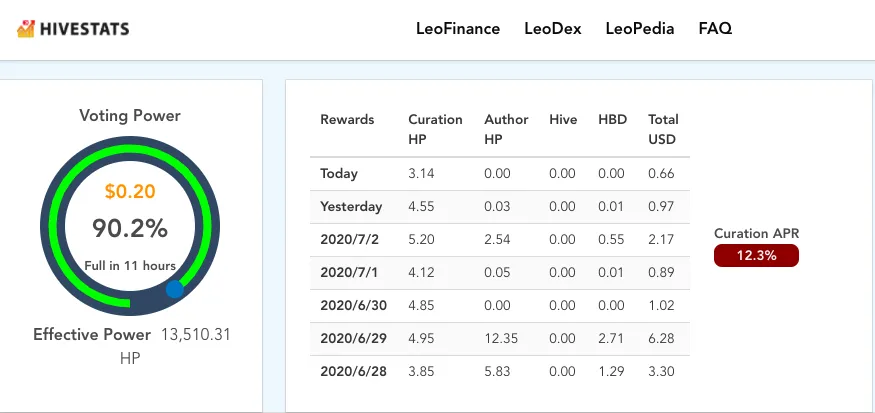This screenshot has width=875, height=413.
Task: Click the $0.20 vote value
Action: tap(130, 191)
